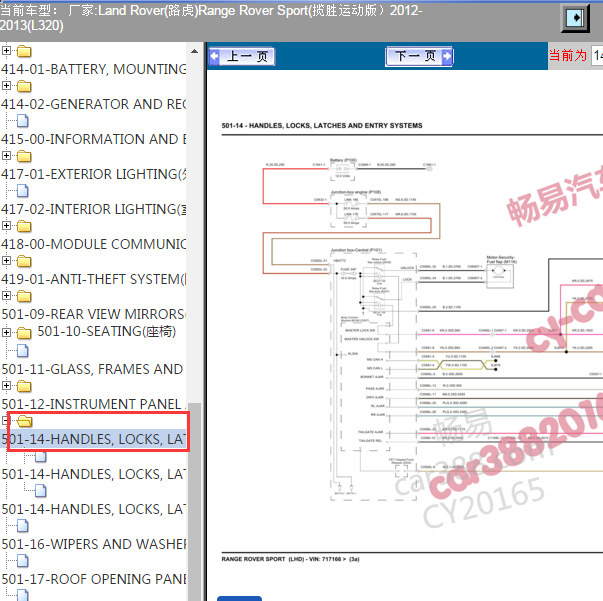603x601 pixels.
Task: Click the 当前车型 vehicle model title text
Action: pyautogui.click(x=211, y=18)
